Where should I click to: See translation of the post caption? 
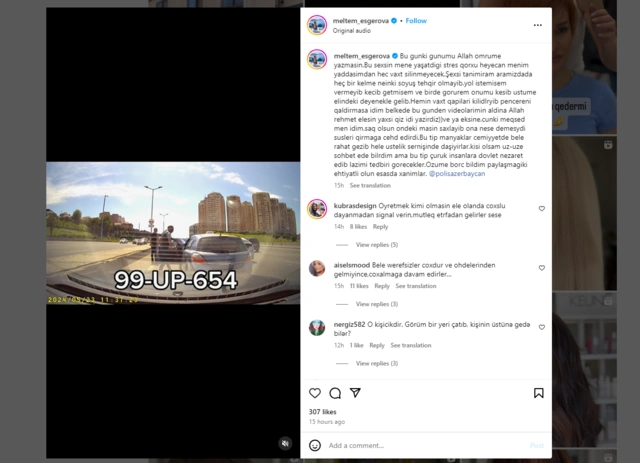click(370, 185)
